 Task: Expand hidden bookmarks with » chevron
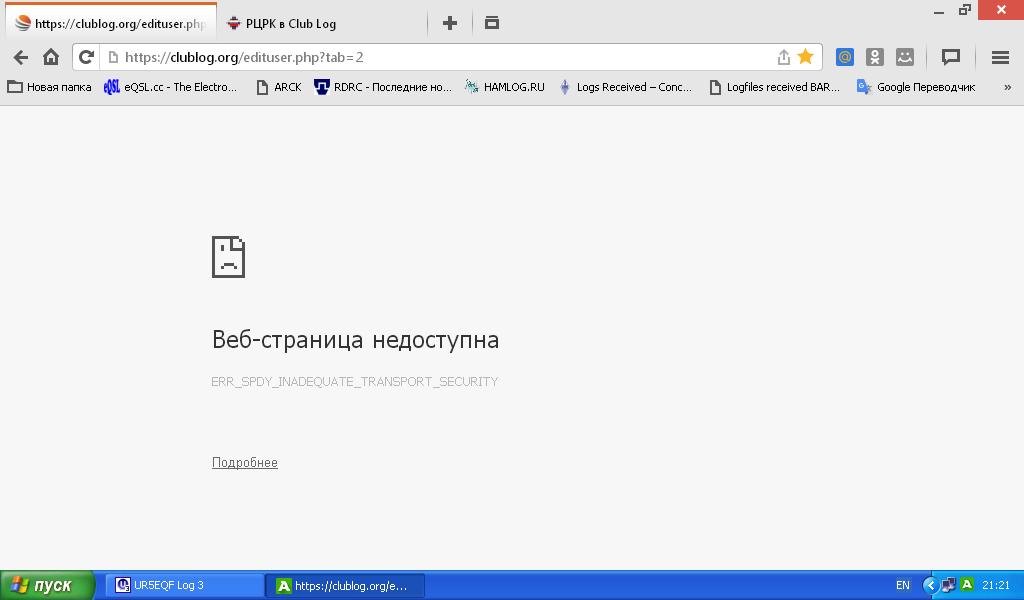coord(1007,87)
